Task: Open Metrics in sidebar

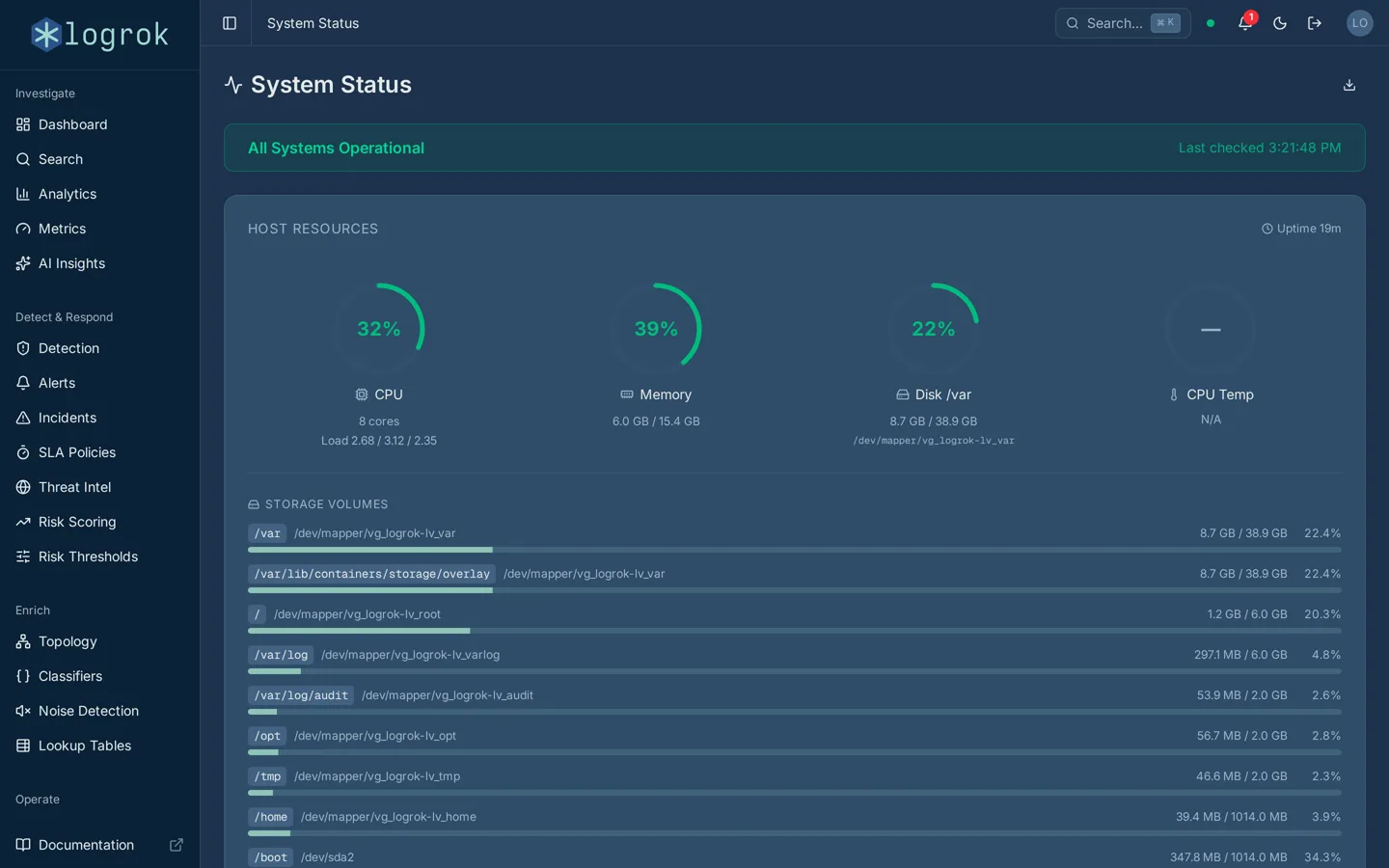Action: click(99, 229)
